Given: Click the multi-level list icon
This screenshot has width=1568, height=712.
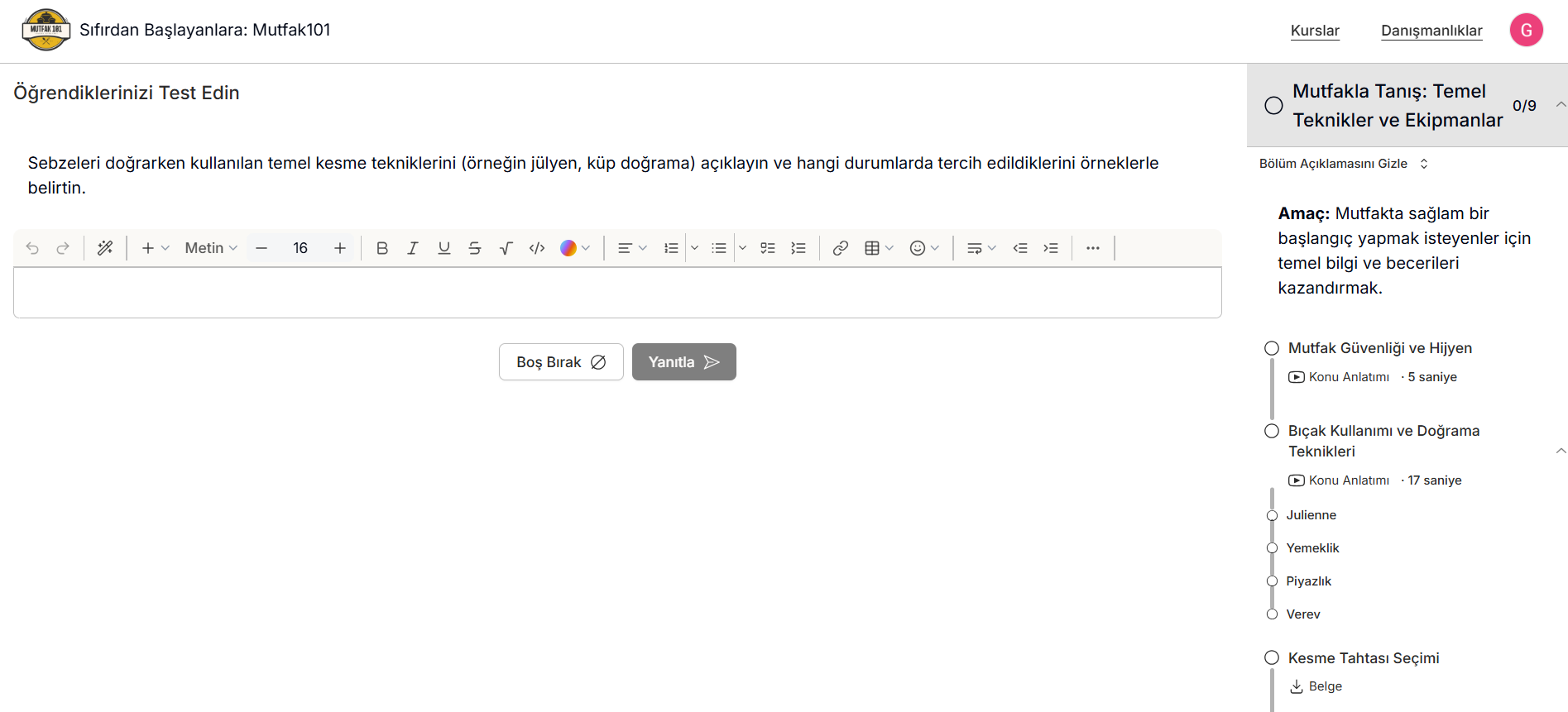Looking at the screenshot, I should click(798, 248).
